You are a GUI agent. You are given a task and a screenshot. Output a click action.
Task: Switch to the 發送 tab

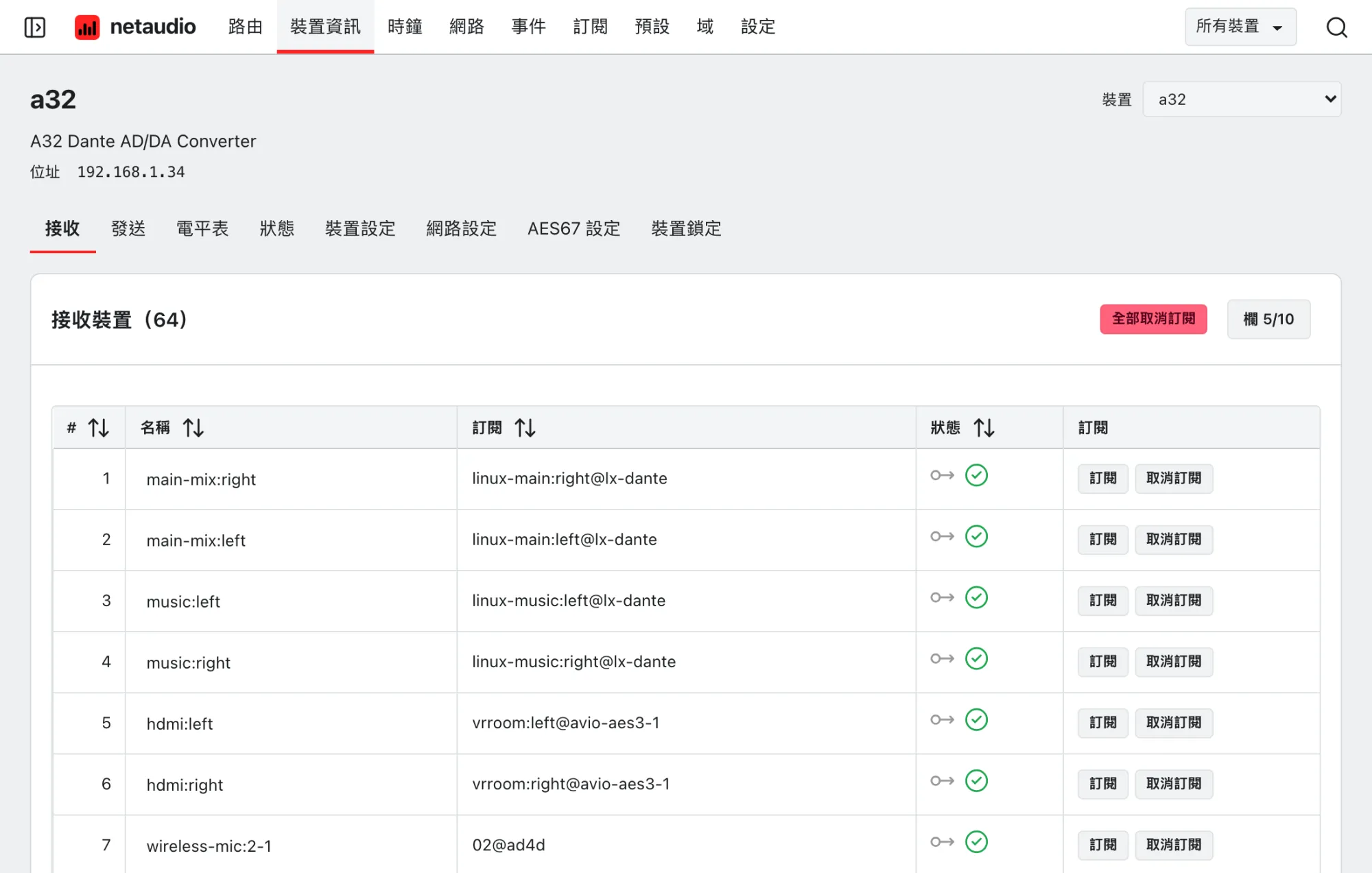tap(128, 228)
